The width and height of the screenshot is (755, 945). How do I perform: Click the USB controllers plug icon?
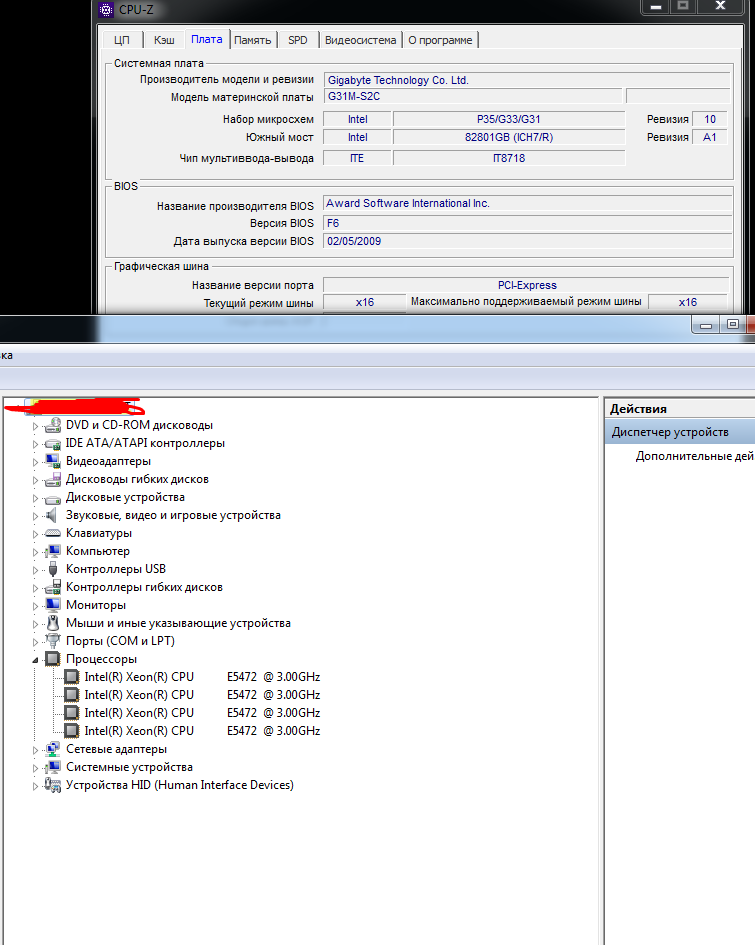coord(53,570)
